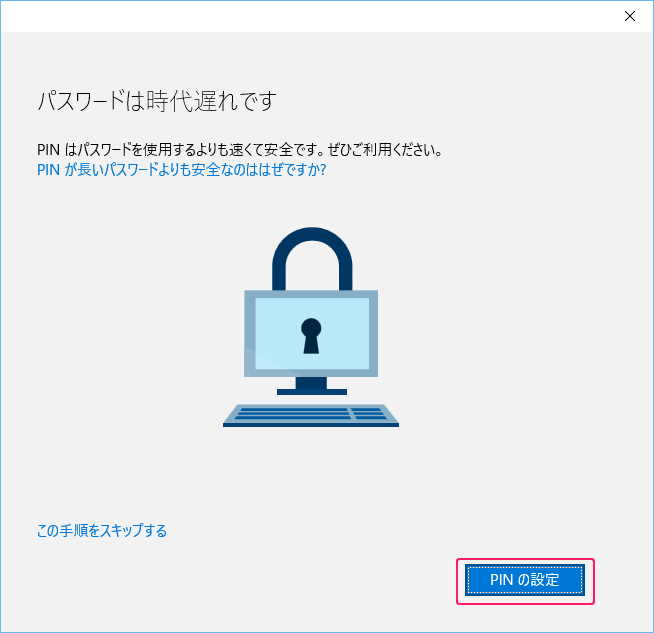
Task: Click the light-blue monitor screen area
Action: coord(312,333)
